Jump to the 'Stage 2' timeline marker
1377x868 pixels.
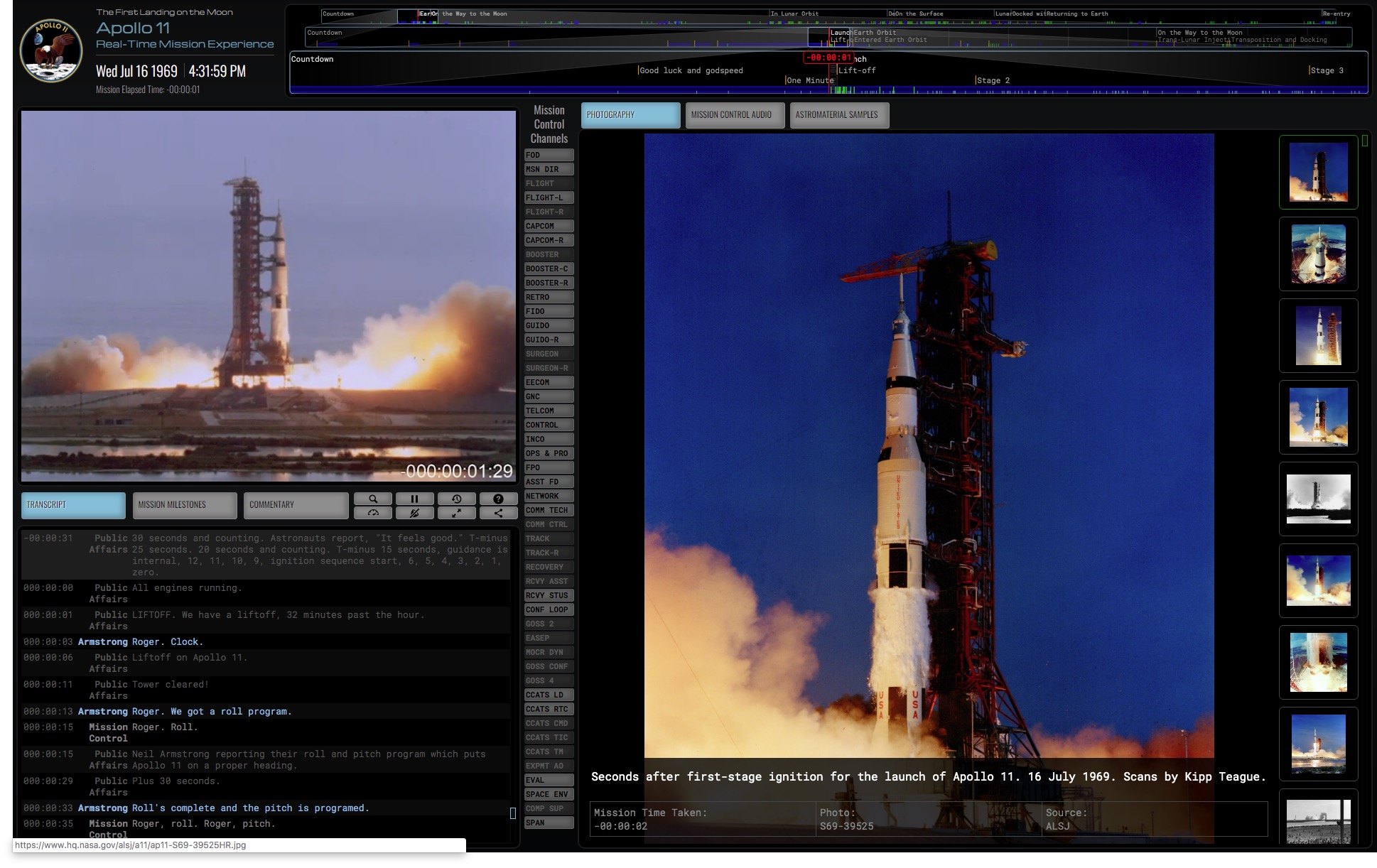pos(993,80)
